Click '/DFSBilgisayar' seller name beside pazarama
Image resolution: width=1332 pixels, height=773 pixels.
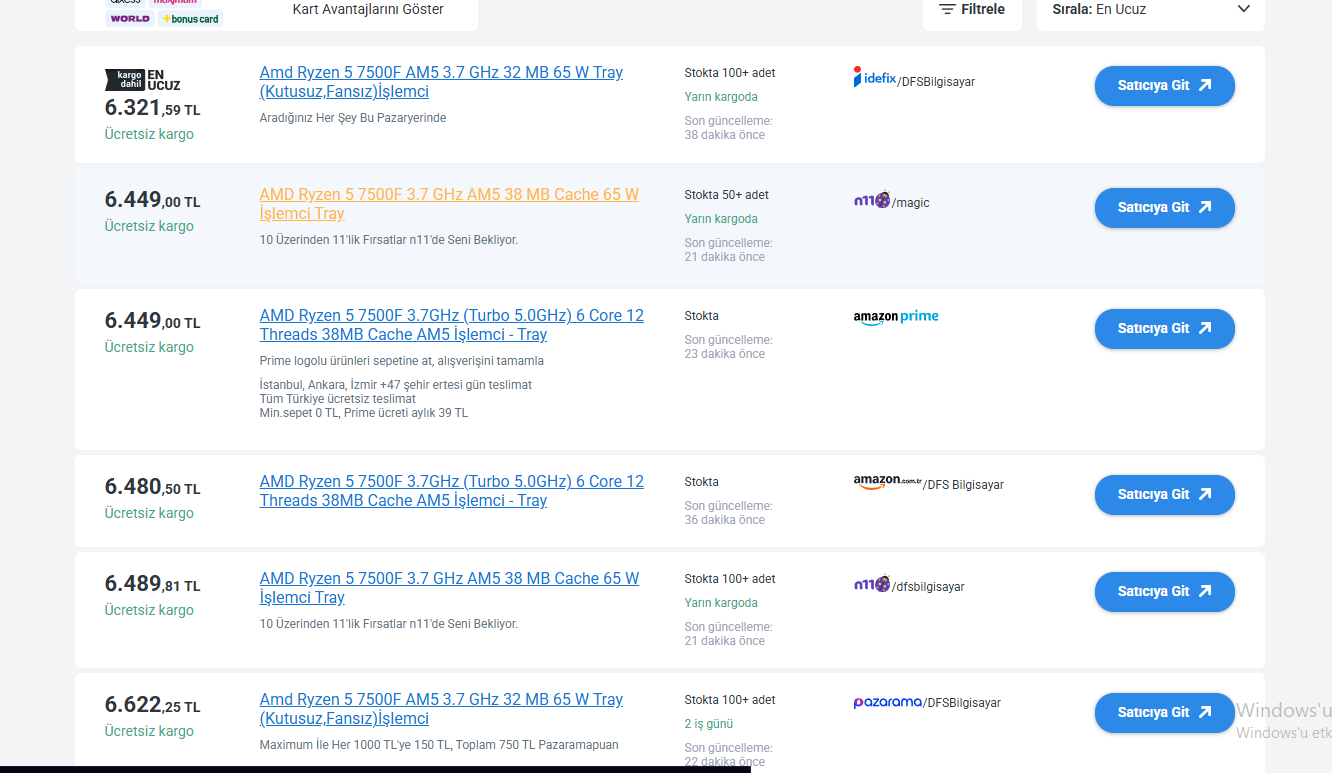click(962, 703)
